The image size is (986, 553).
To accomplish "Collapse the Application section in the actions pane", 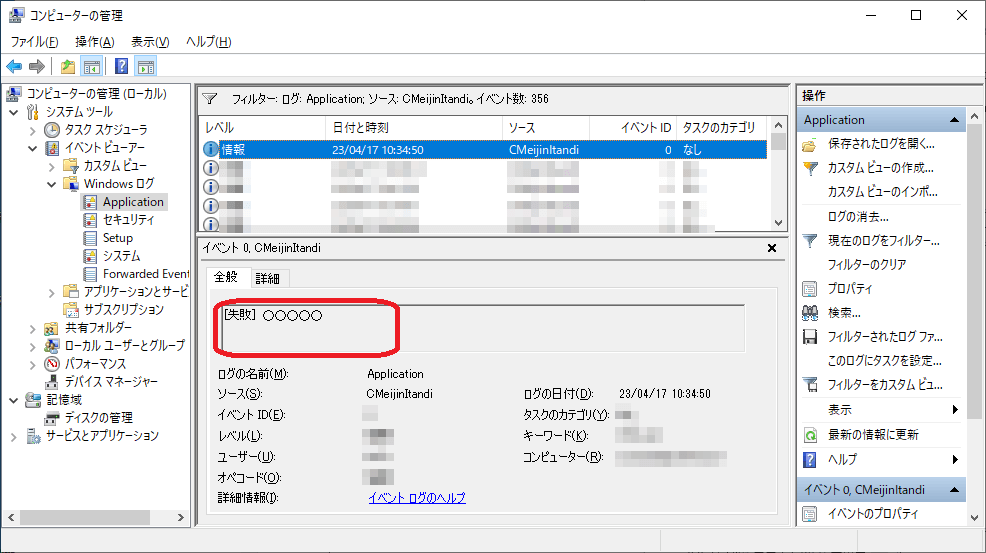I will click(x=955, y=120).
